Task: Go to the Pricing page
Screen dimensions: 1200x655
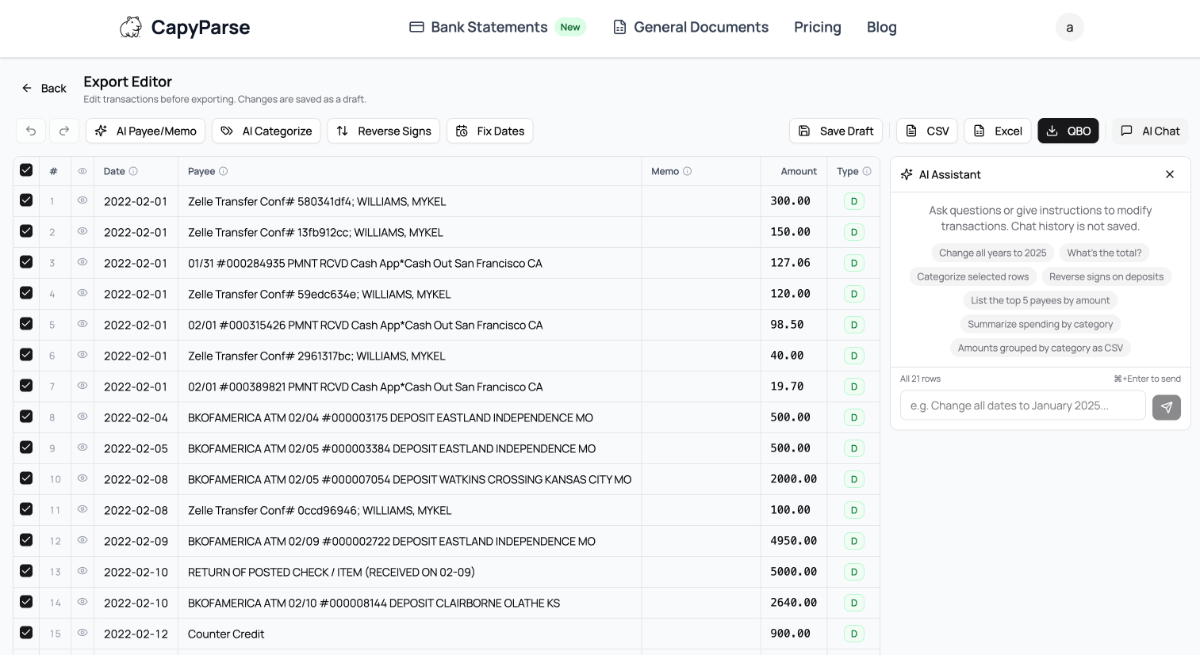Action: (817, 27)
